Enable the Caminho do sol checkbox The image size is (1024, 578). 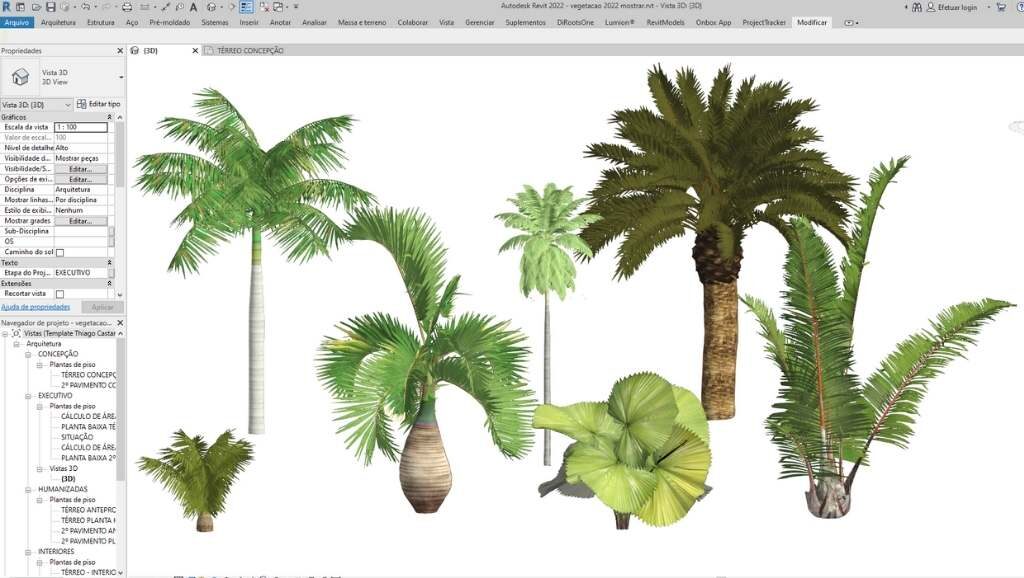tap(60, 252)
